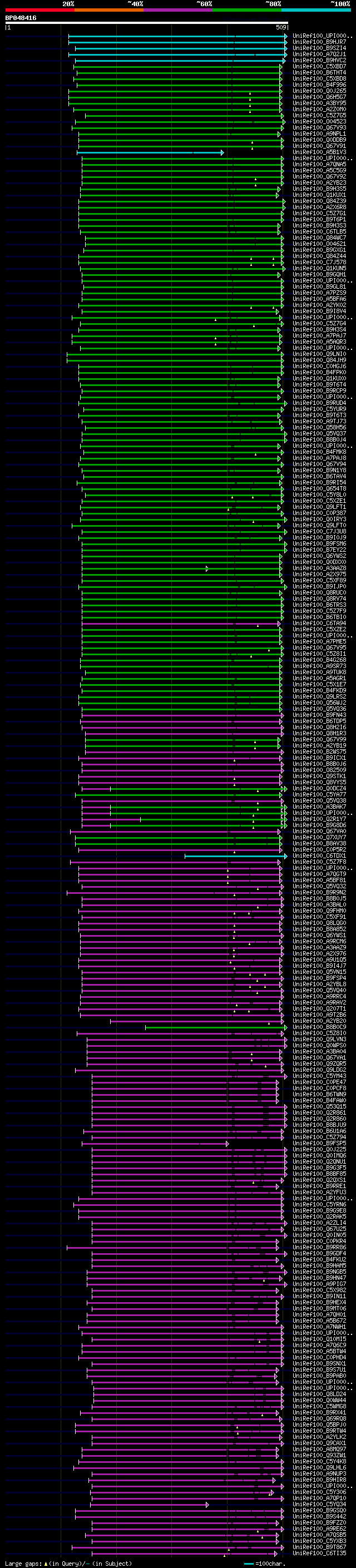This screenshot has width=356, height=1568.
Task: Select hit label UniRef100_A3AAZ8
Action: (319, 568)
